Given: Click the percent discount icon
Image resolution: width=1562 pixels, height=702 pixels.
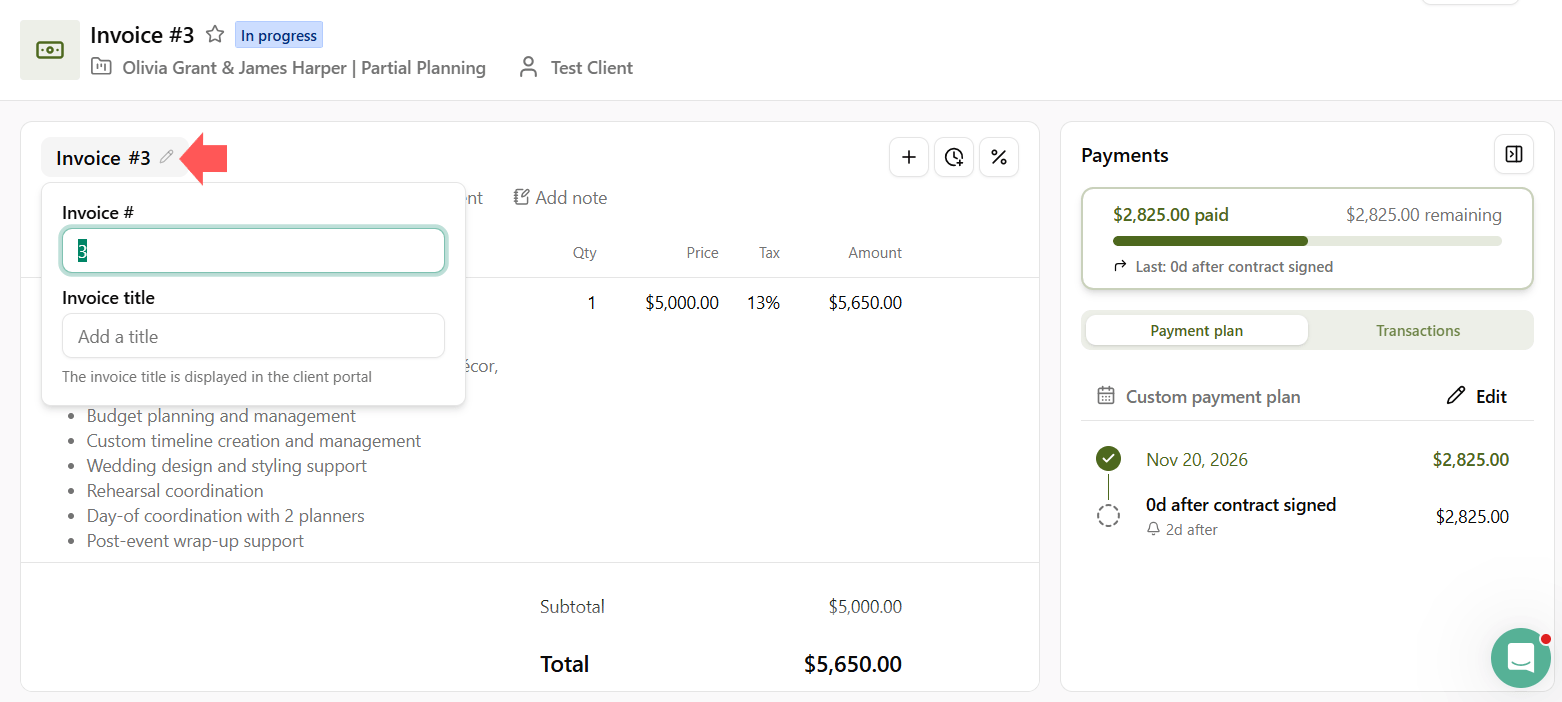Looking at the screenshot, I should coord(999,157).
